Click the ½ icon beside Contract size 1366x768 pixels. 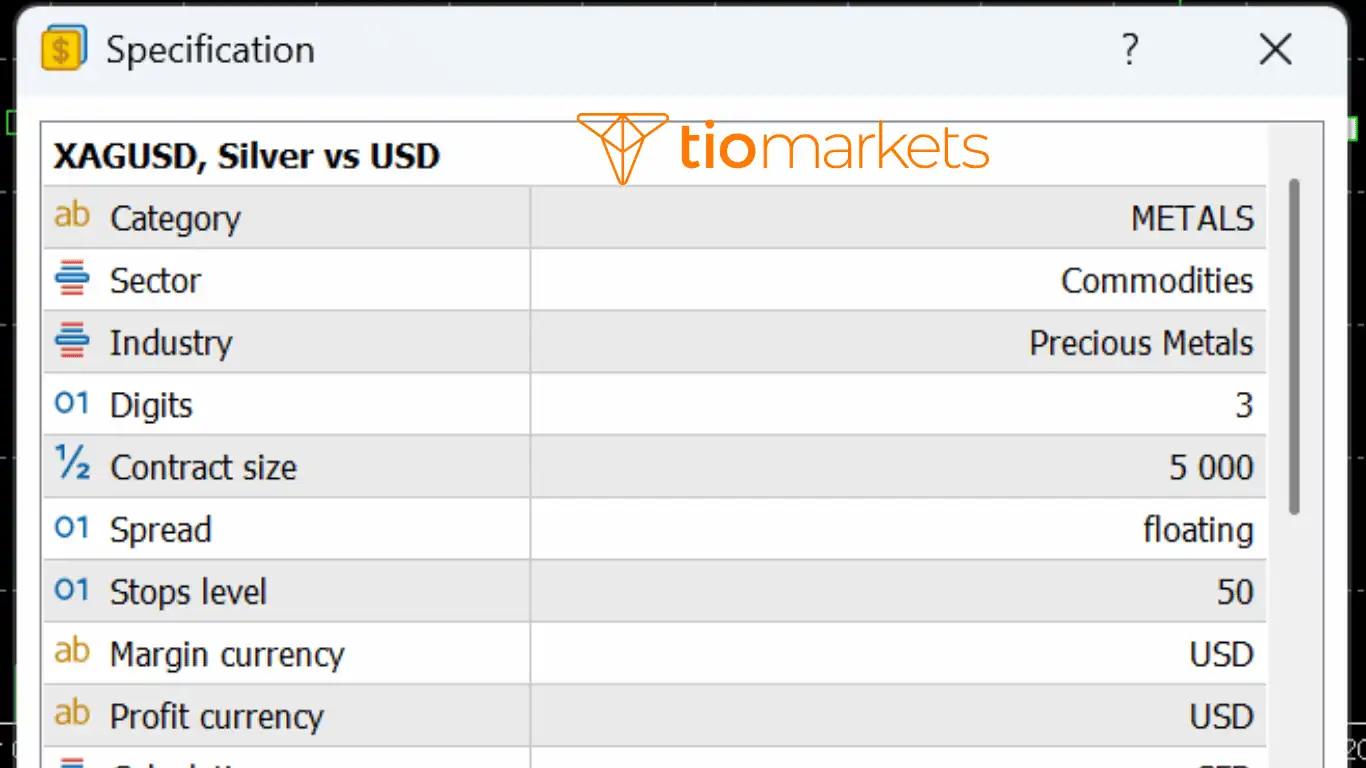[70, 466]
